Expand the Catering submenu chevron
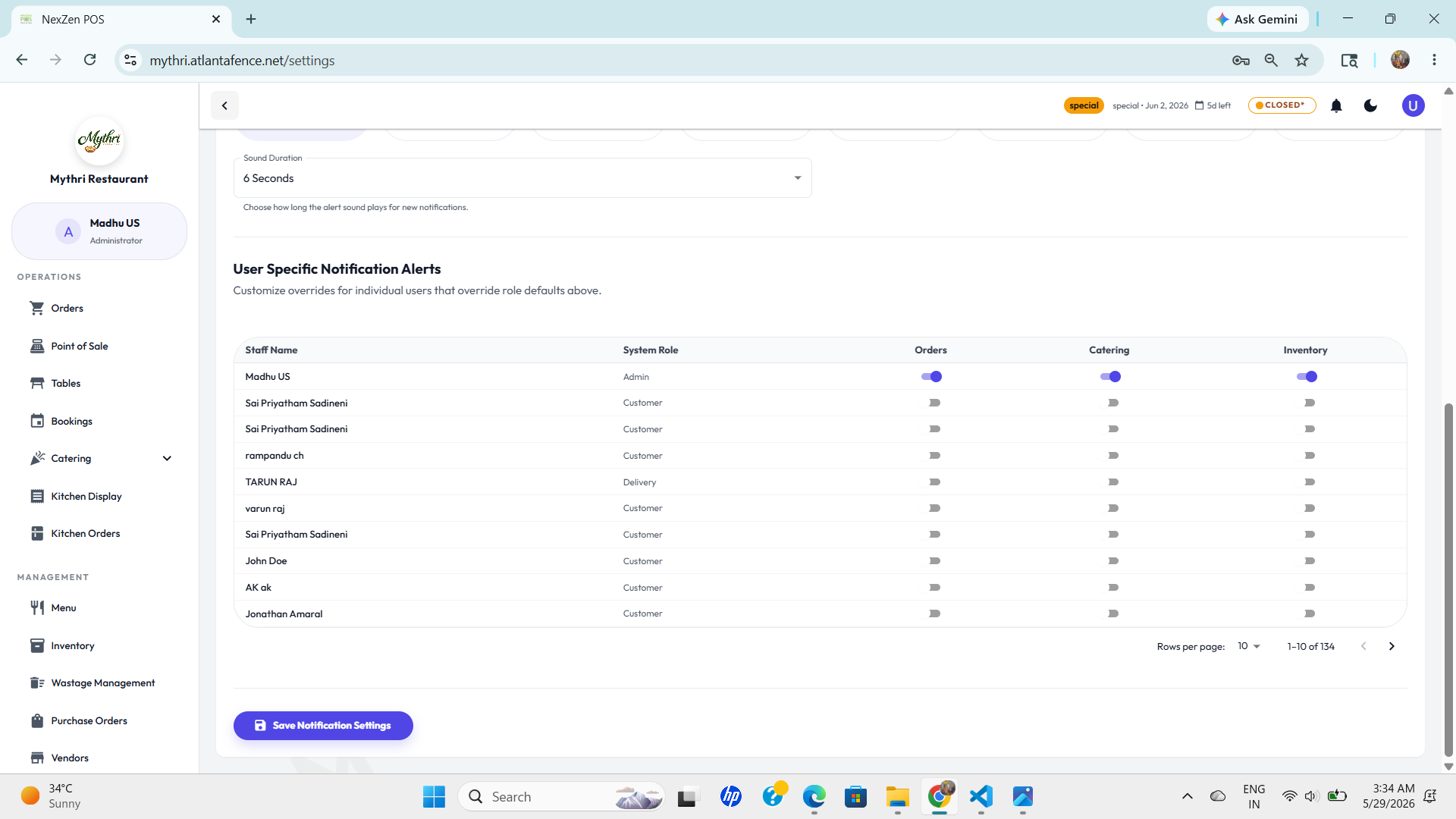 pyautogui.click(x=167, y=458)
